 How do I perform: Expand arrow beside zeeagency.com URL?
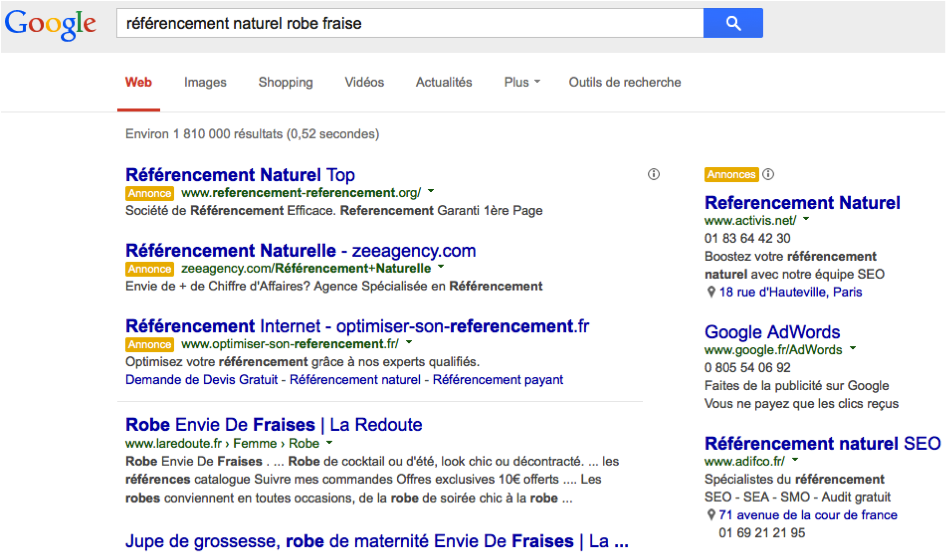pos(441,267)
